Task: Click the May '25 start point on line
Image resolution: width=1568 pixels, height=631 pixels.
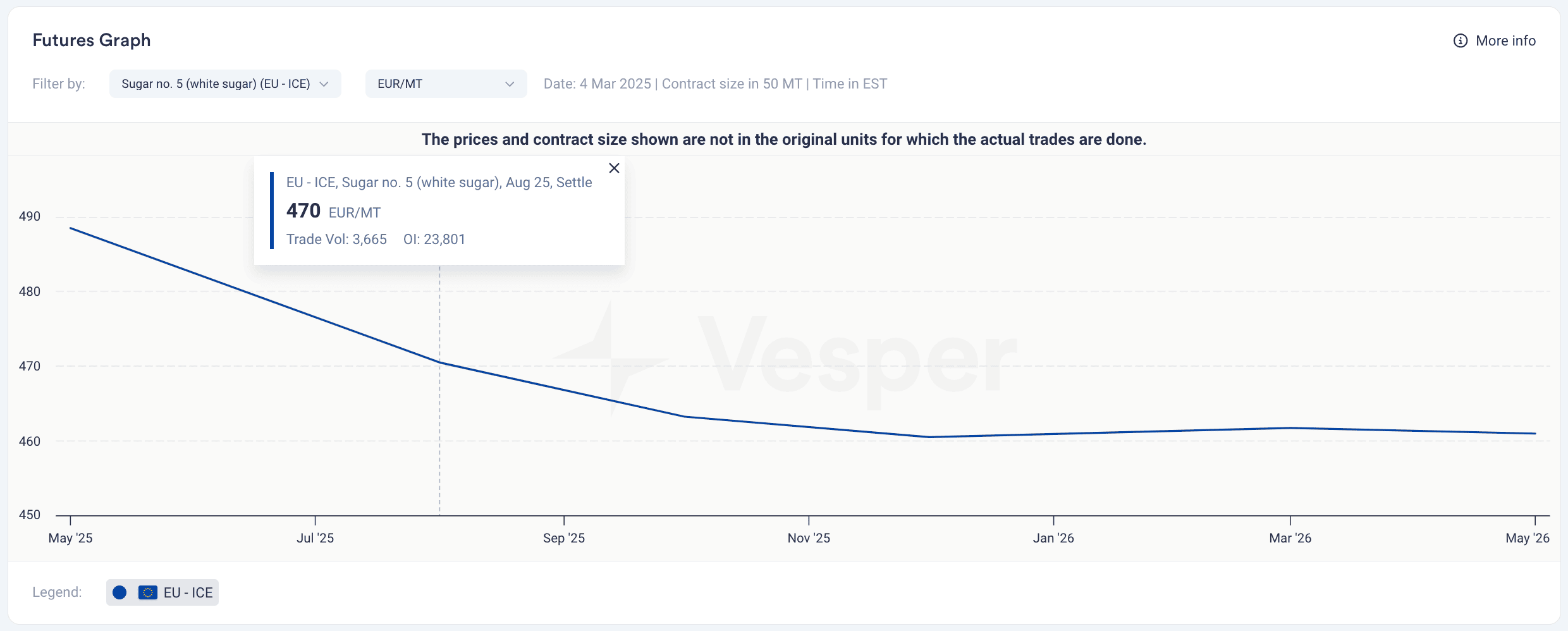Action: tap(71, 228)
